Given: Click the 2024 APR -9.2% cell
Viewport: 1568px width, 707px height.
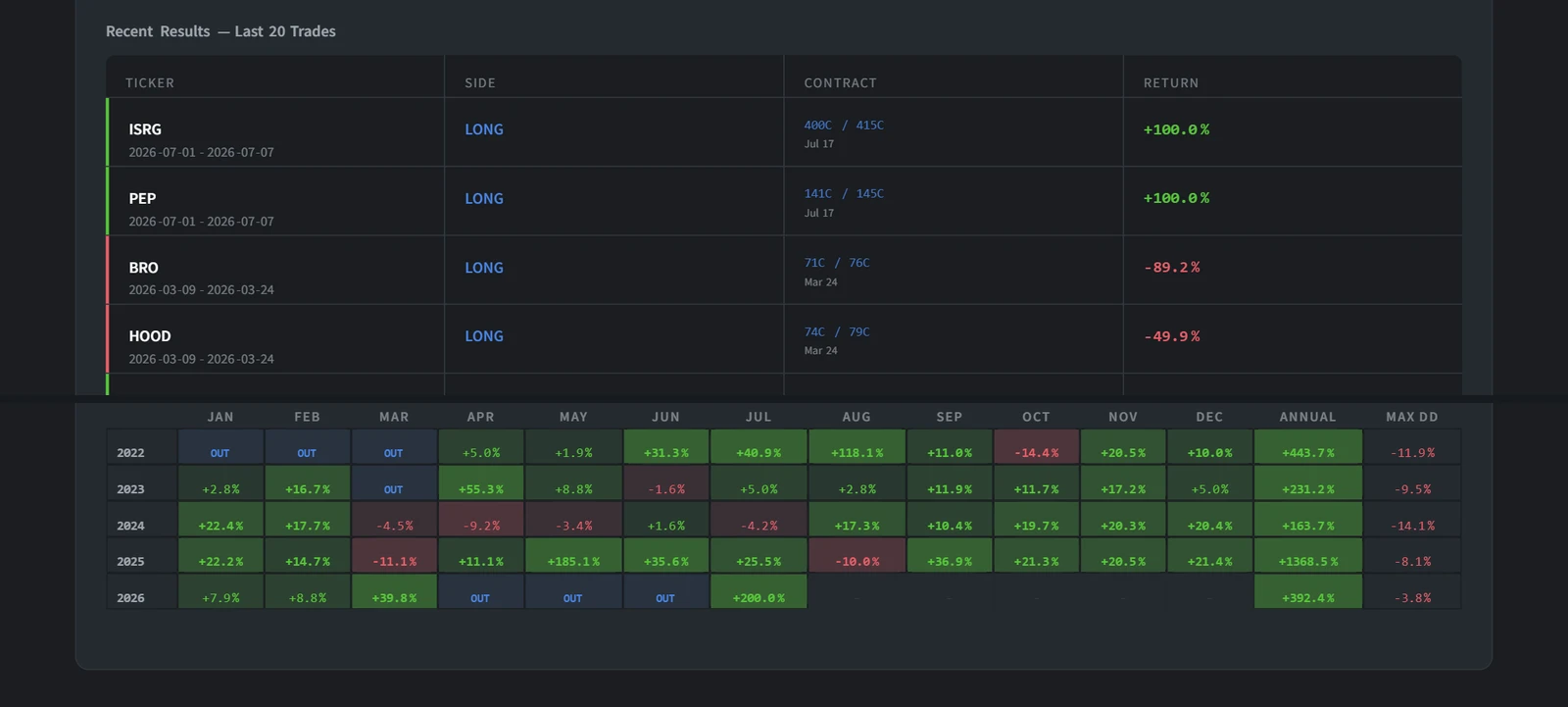Looking at the screenshot, I should [480, 520].
